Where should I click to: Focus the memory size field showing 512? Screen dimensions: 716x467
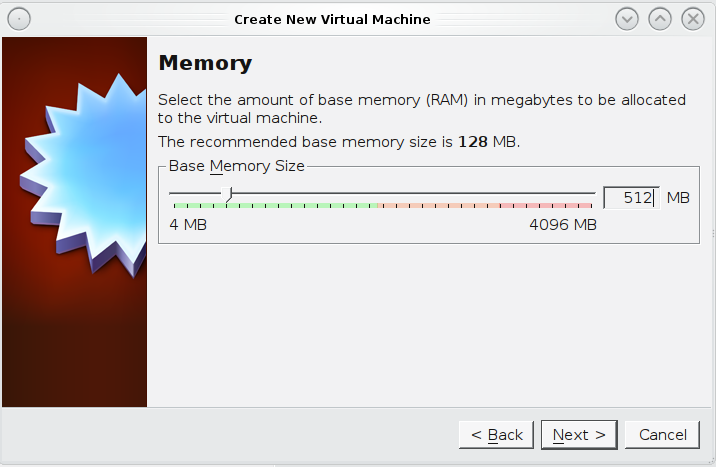pos(631,198)
